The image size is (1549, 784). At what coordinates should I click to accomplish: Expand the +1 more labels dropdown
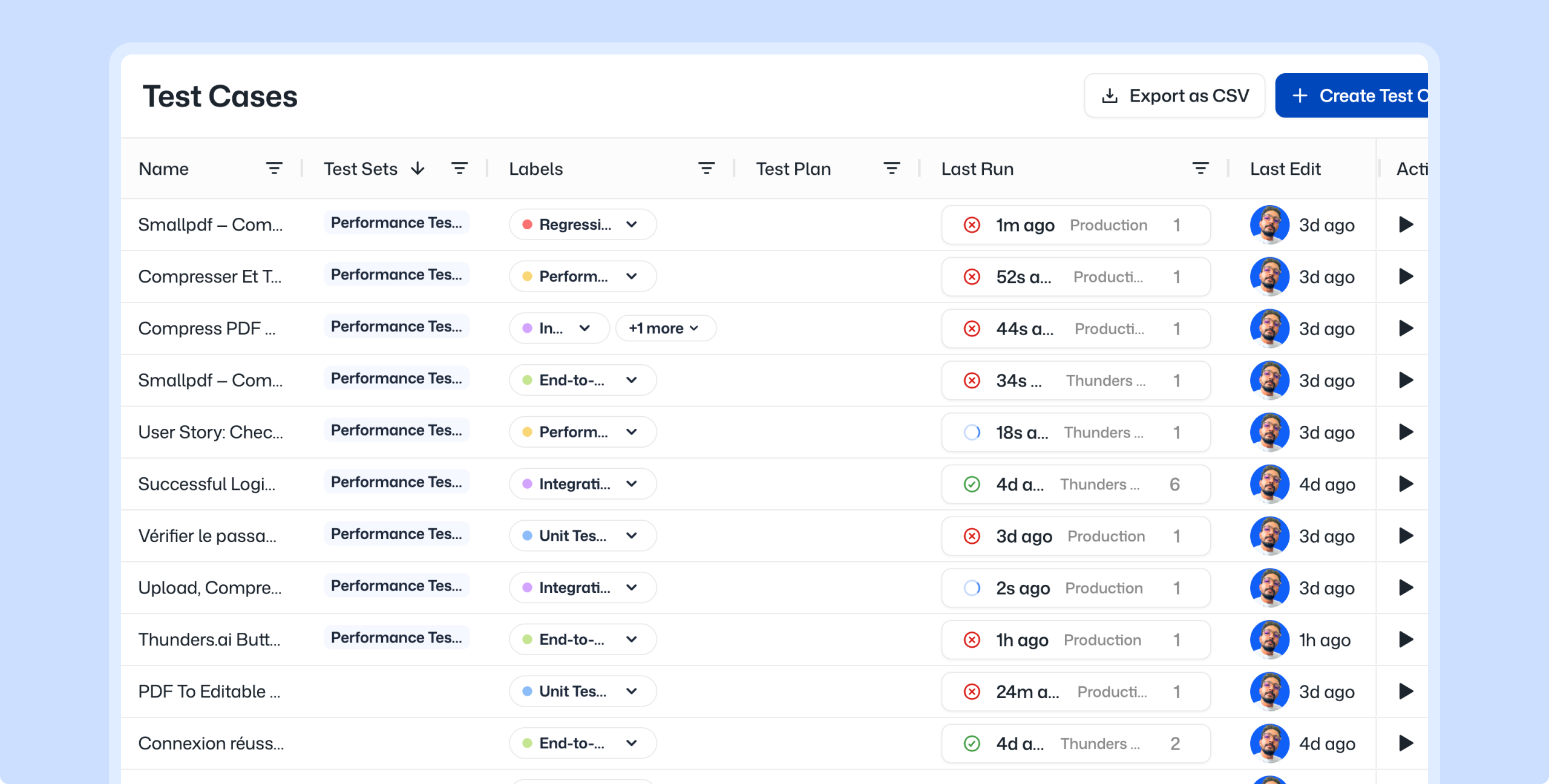pyautogui.click(x=665, y=328)
